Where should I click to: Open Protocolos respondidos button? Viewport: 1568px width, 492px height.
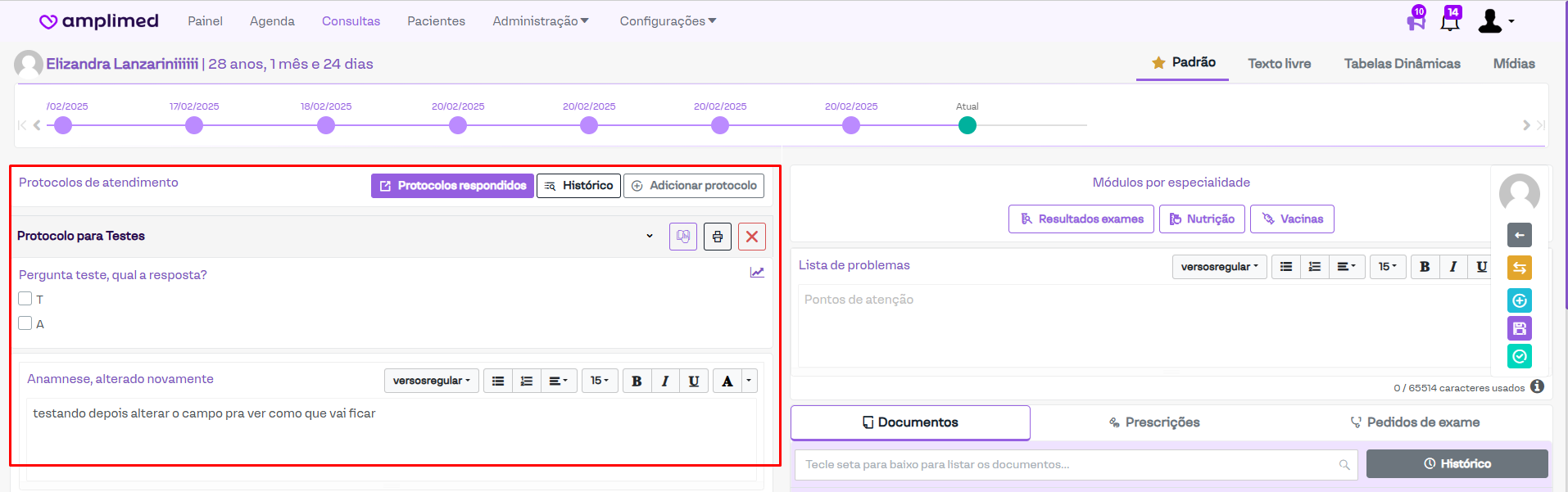pyautogui.click(x=452, y=186)
